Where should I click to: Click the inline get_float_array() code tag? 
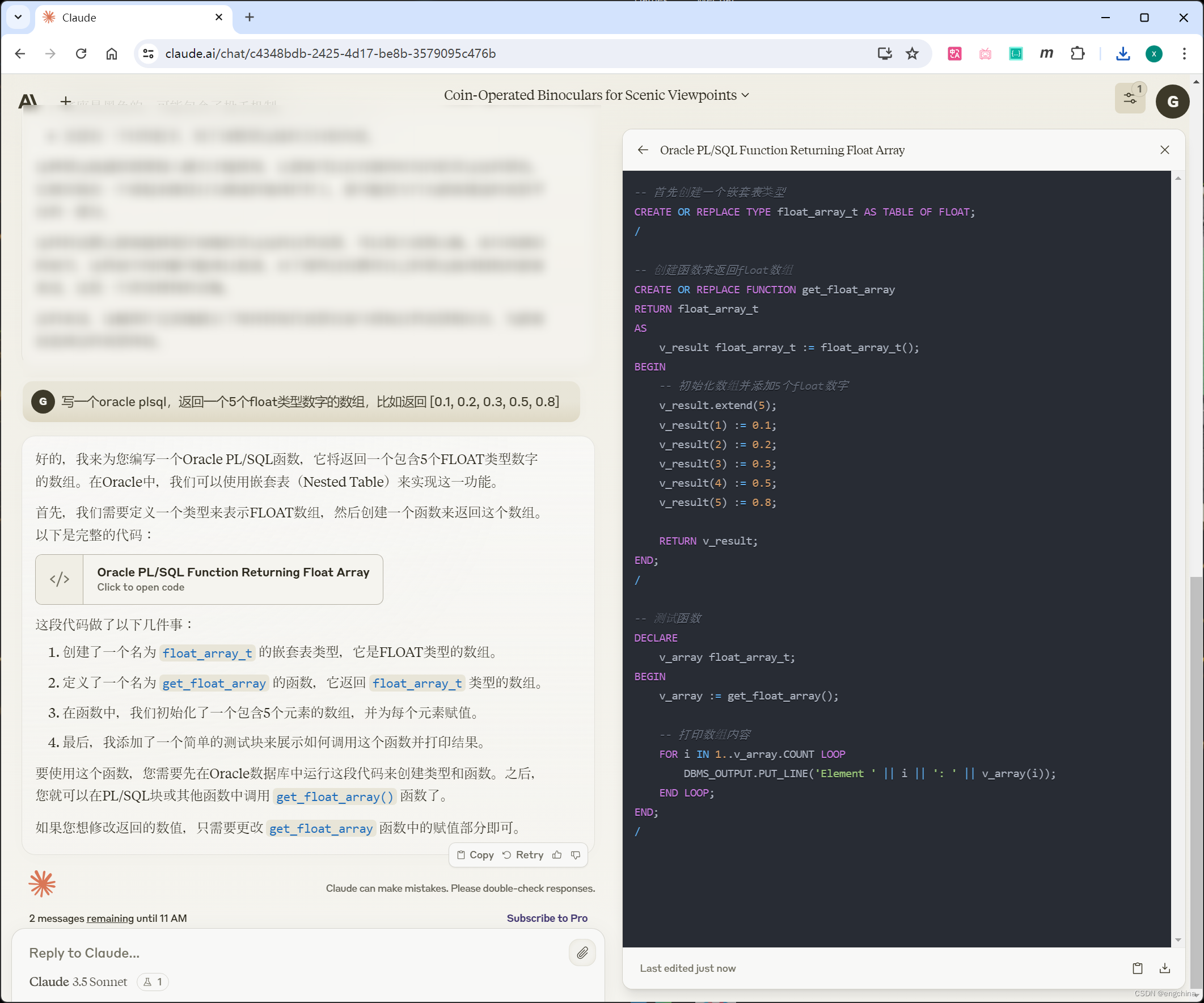click(x=335, y=796)
